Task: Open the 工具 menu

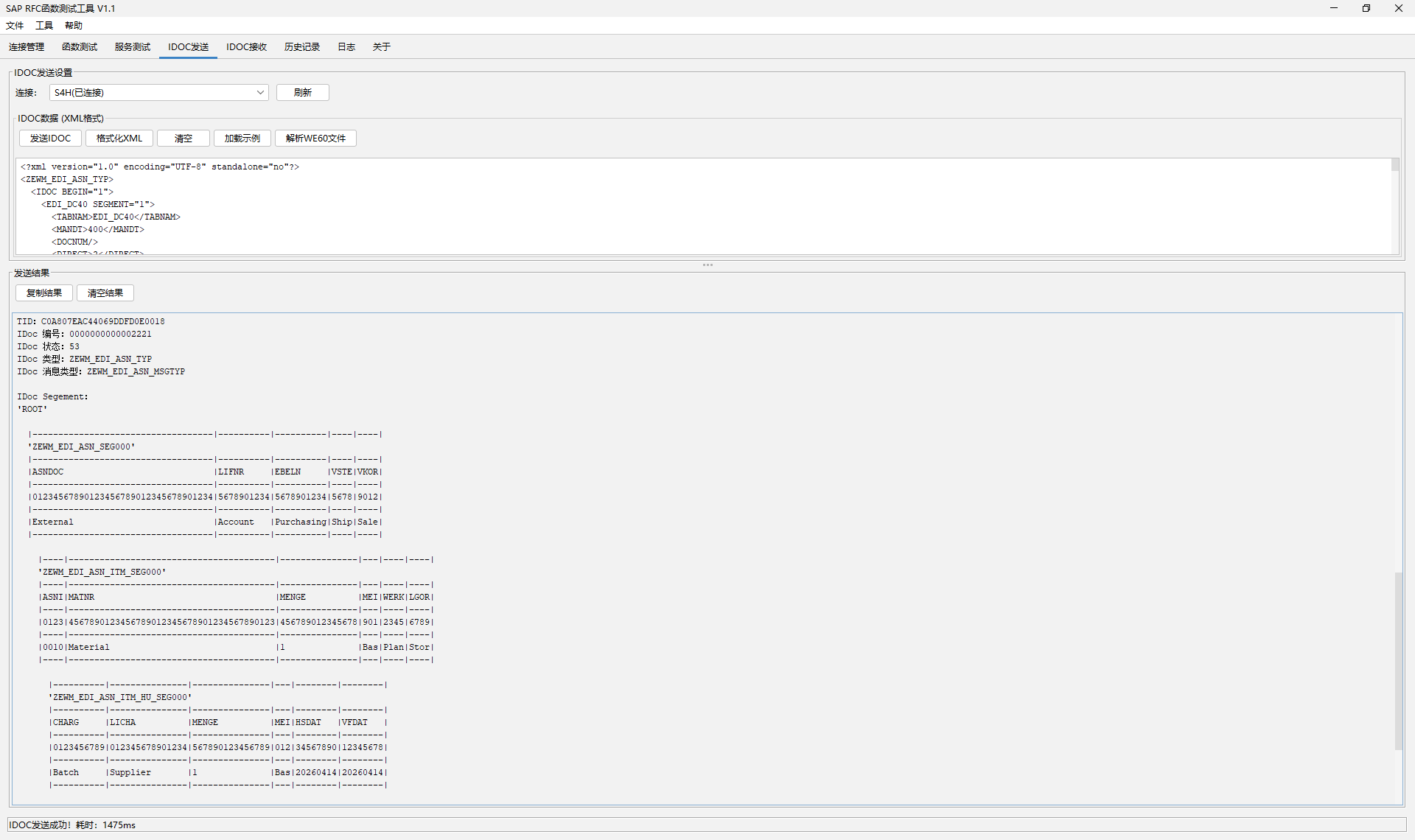Action: click(44, 26)
